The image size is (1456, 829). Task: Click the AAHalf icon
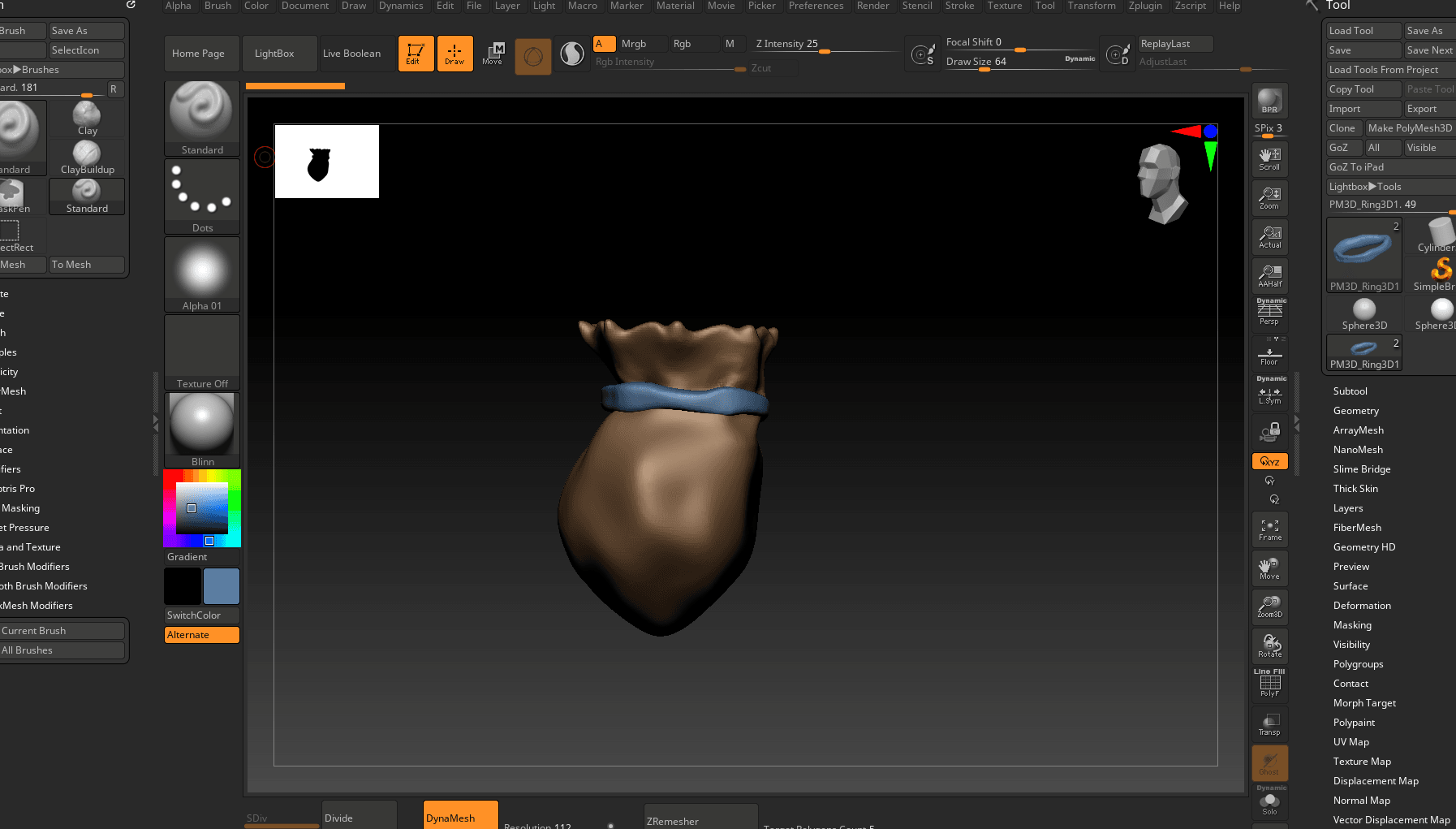point(1269,275)
